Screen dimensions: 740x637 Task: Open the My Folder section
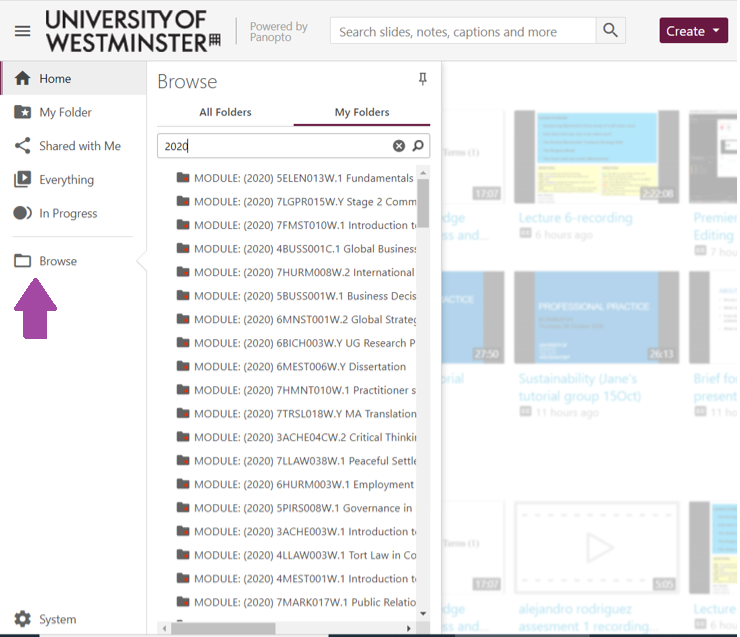pos(65,112)
